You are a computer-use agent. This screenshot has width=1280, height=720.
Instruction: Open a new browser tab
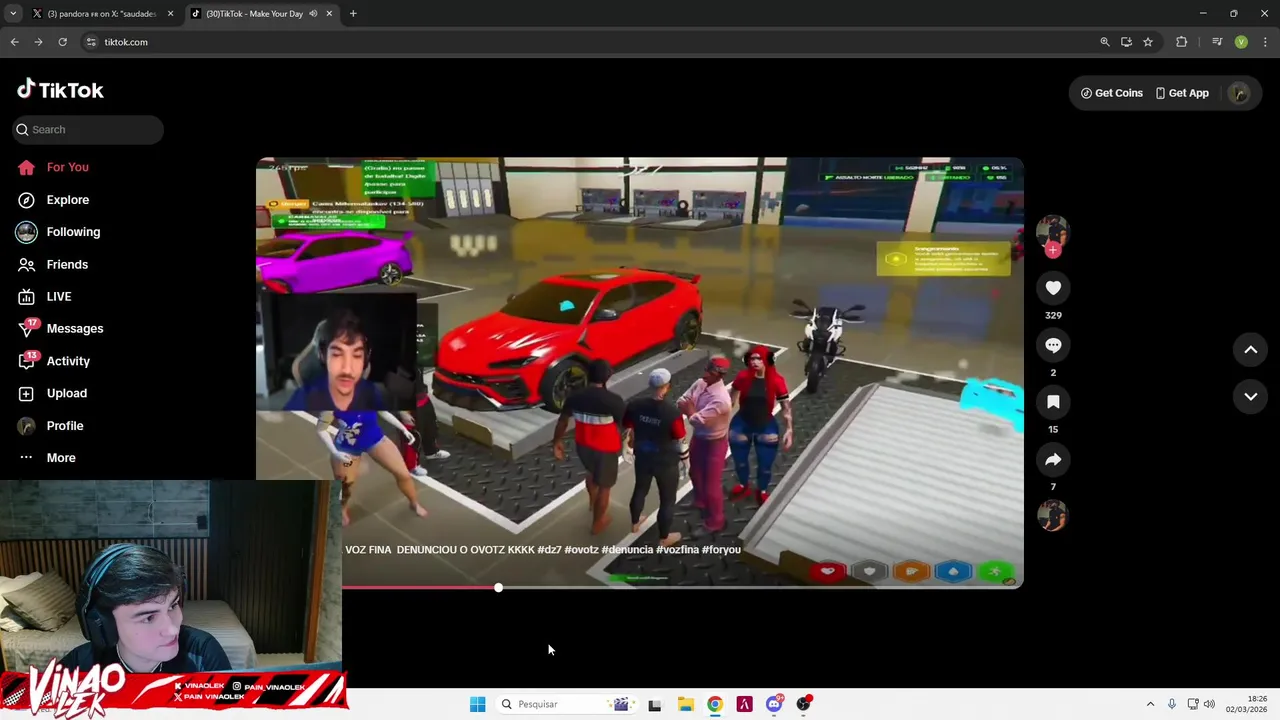353,14
